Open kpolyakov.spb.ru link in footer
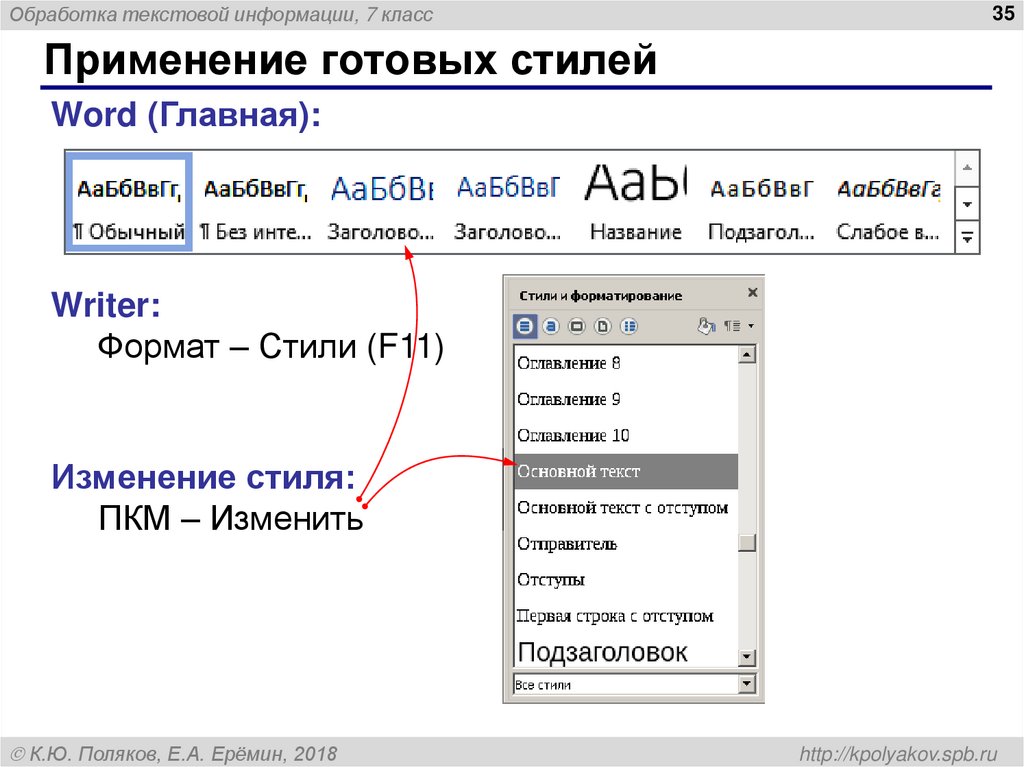Screen dimensions: 1024x767 pos(899,754)
